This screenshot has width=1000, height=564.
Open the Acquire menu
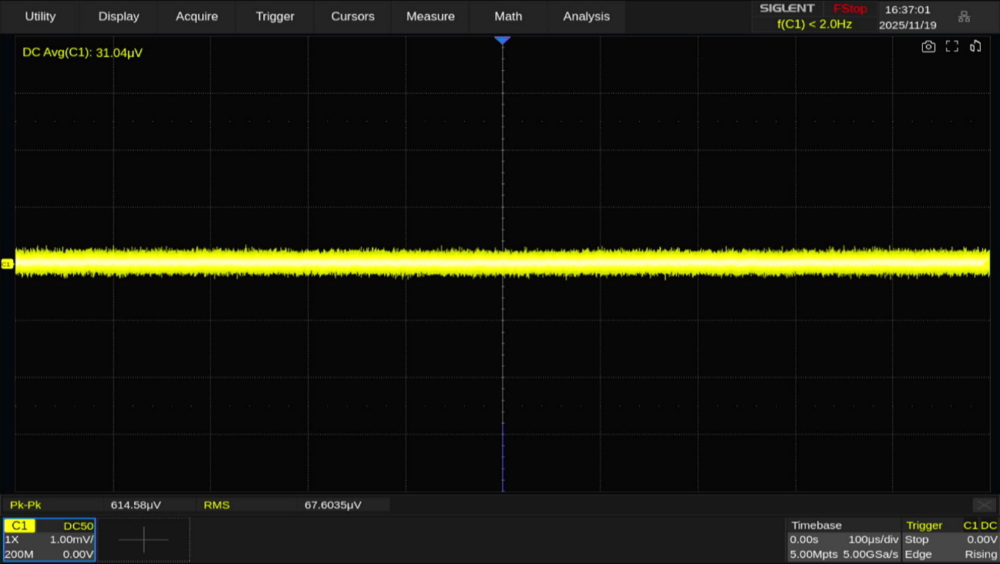click(x=197, y=16)
